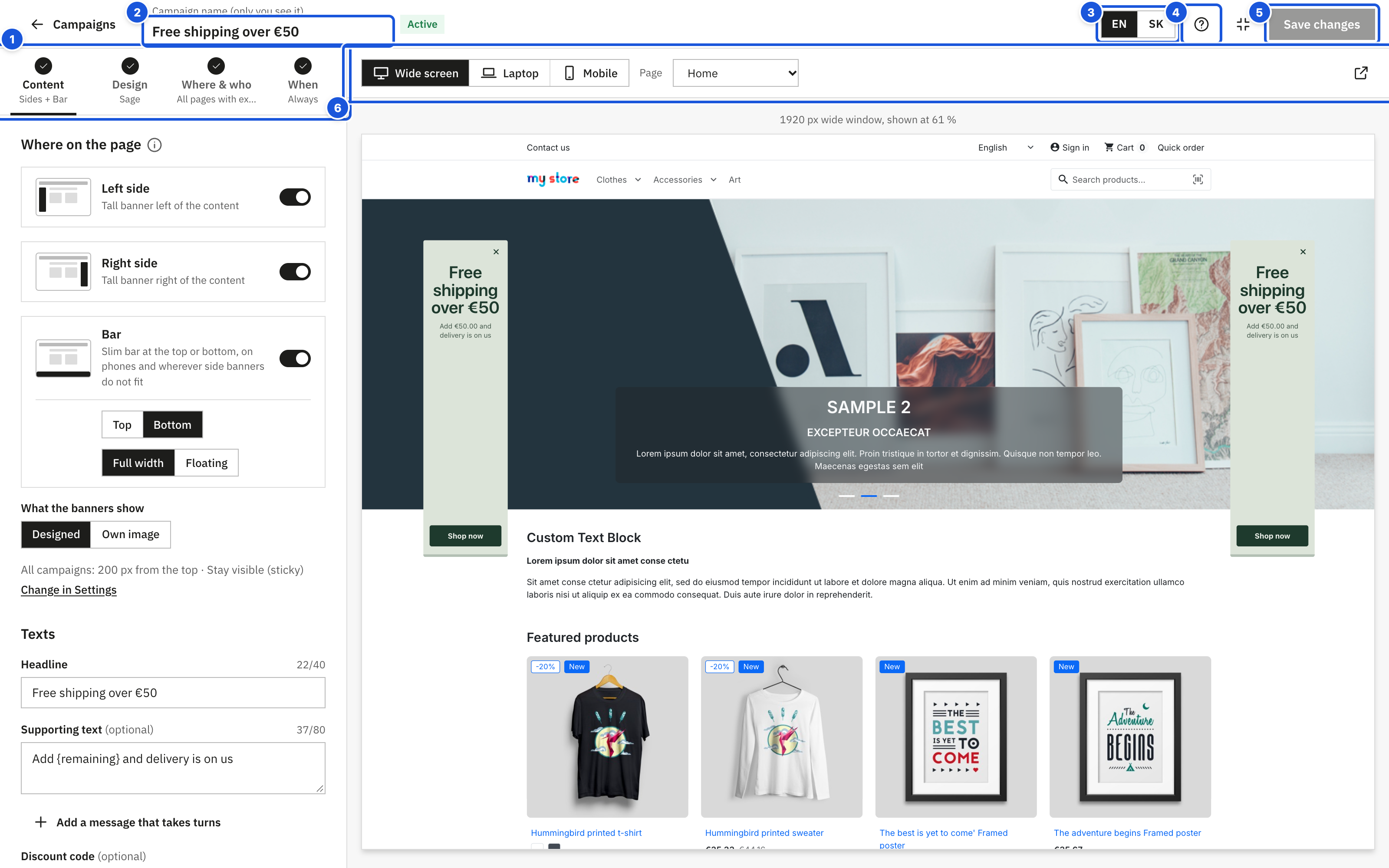Image resolution: width=1389 pixels, height=868 pixels.
Task: Click the Save changes button
Action: coord(1321,24)
